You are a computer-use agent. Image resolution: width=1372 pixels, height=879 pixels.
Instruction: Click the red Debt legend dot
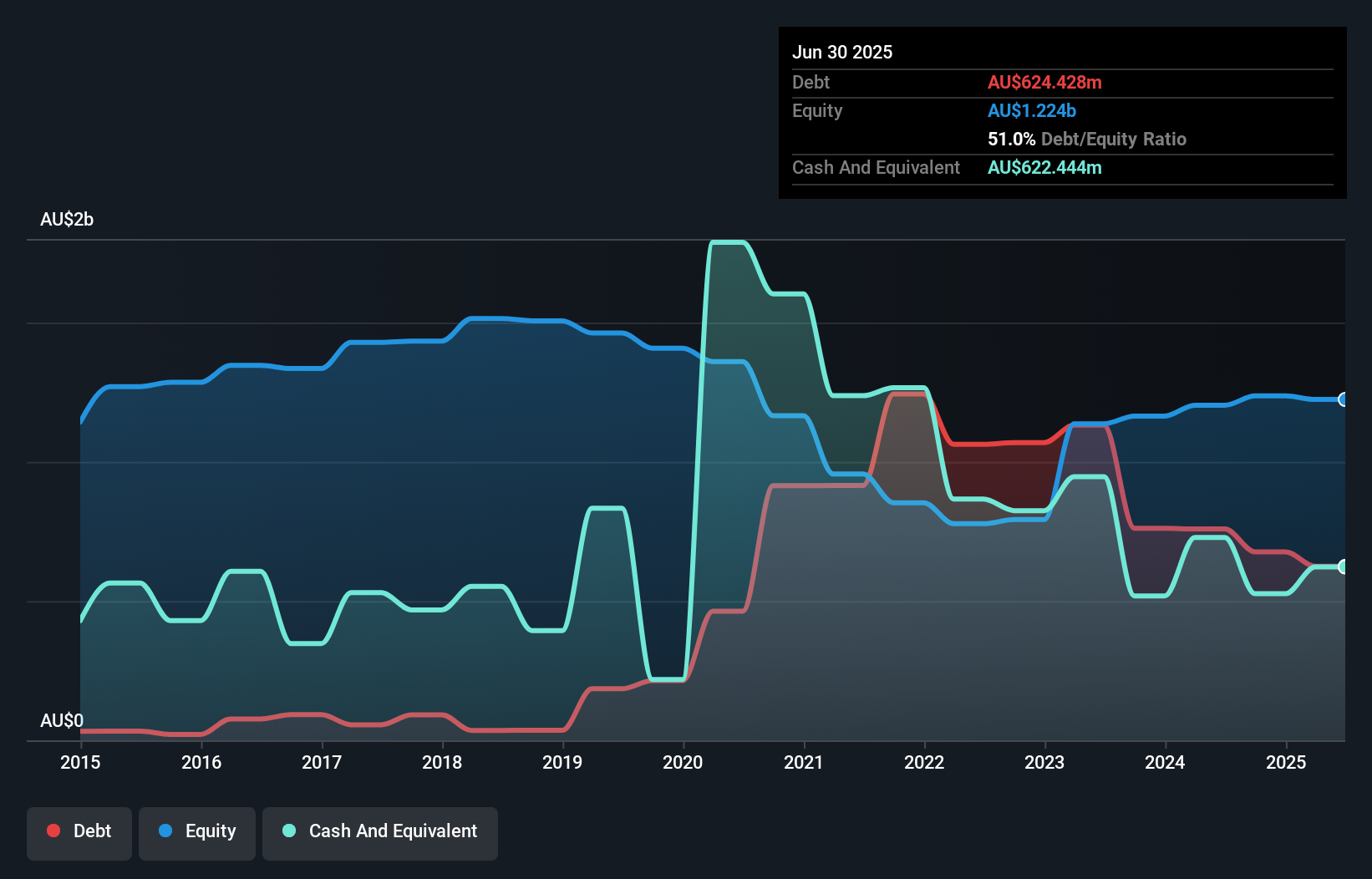(53, 831)
